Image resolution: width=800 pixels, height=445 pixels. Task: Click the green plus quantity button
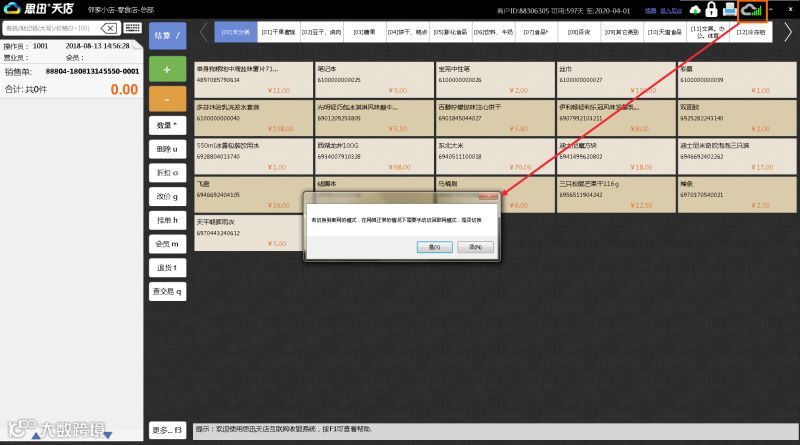point(167,69)
